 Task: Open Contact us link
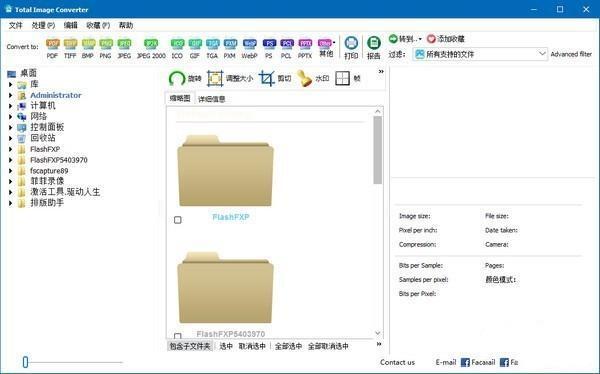pyautogui.click(x=397, y=362)
